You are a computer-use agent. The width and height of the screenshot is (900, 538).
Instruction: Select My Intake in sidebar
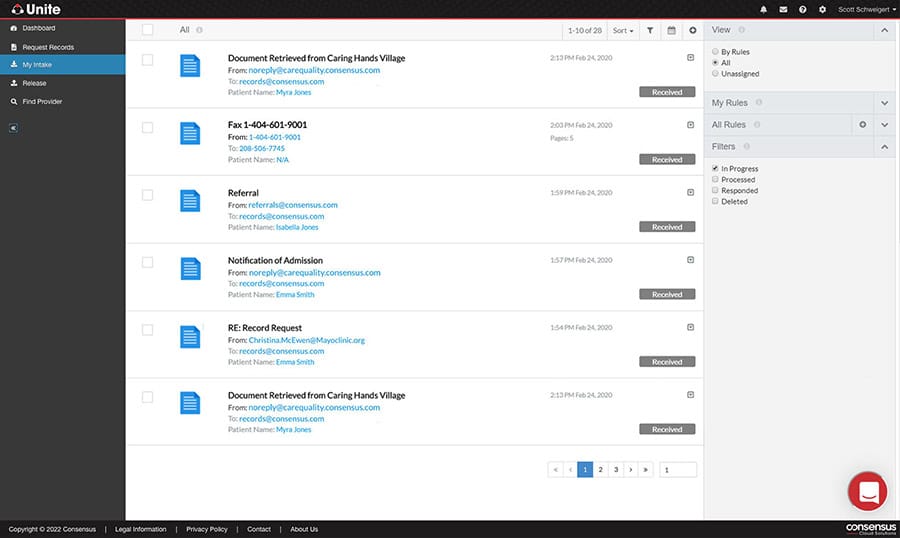63,65
